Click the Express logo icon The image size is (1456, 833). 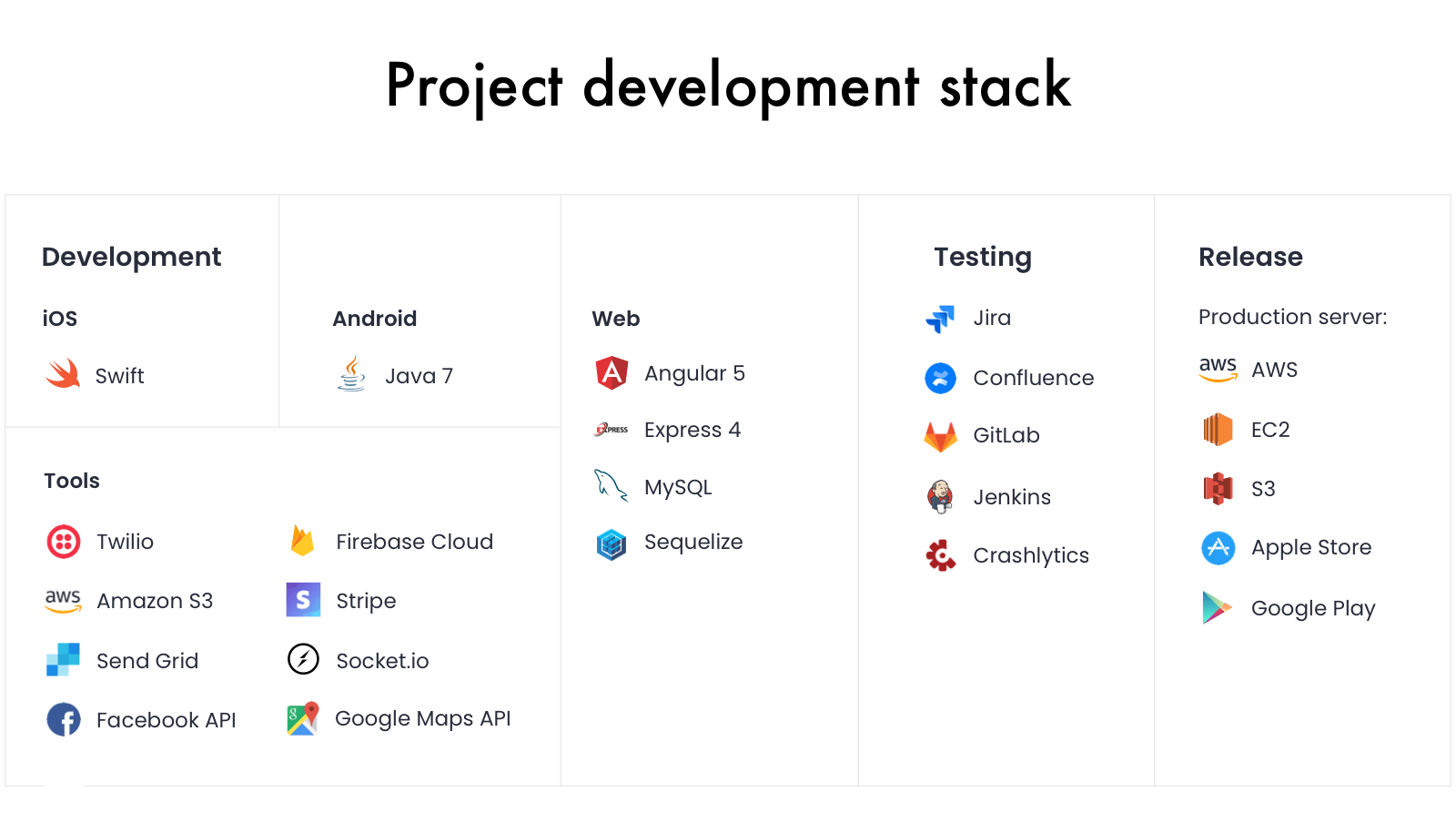(x=612, y=430)
